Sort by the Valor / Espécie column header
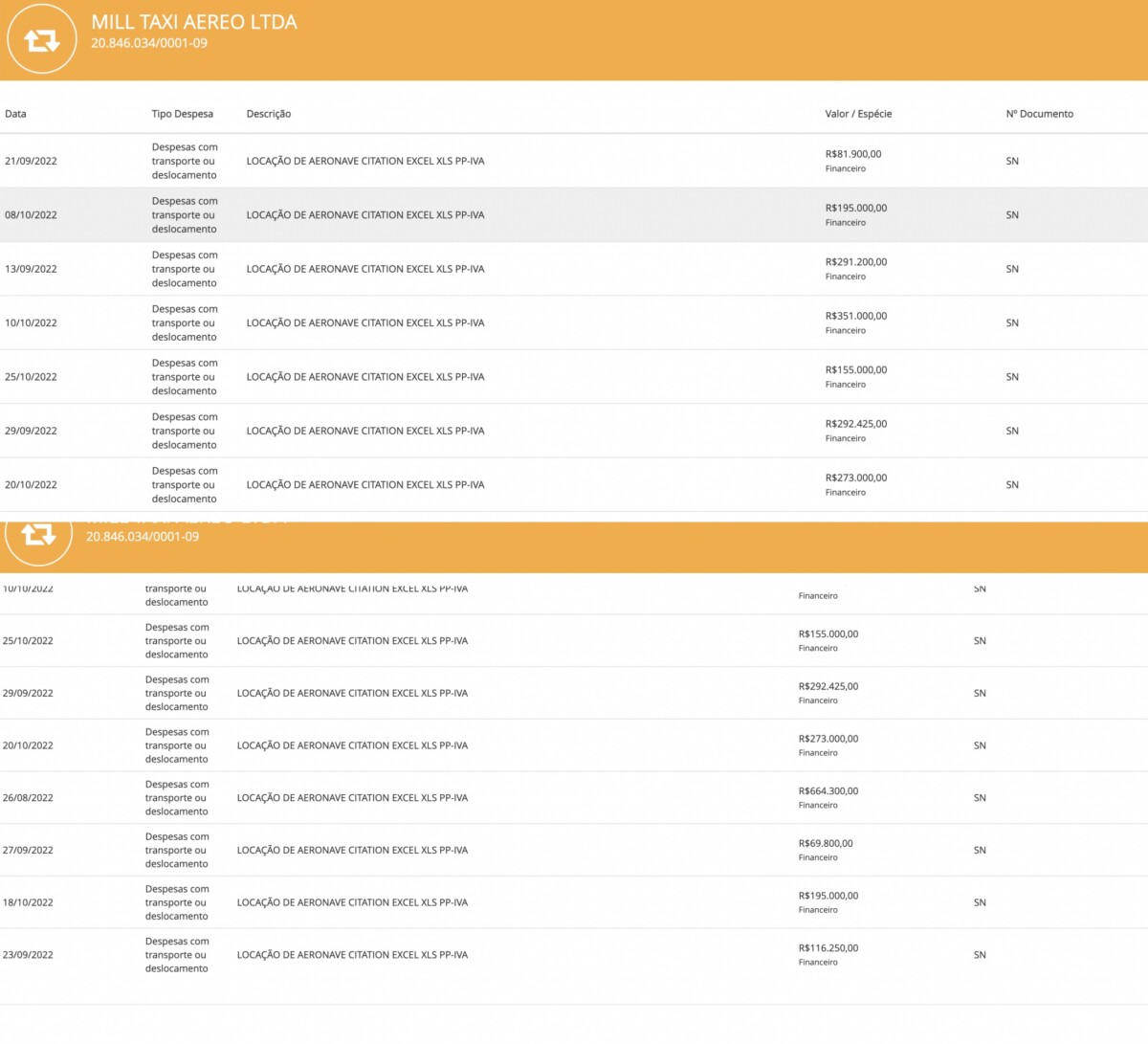The height and width of the screenshot is (1044, 1148). tap(858, 114)
